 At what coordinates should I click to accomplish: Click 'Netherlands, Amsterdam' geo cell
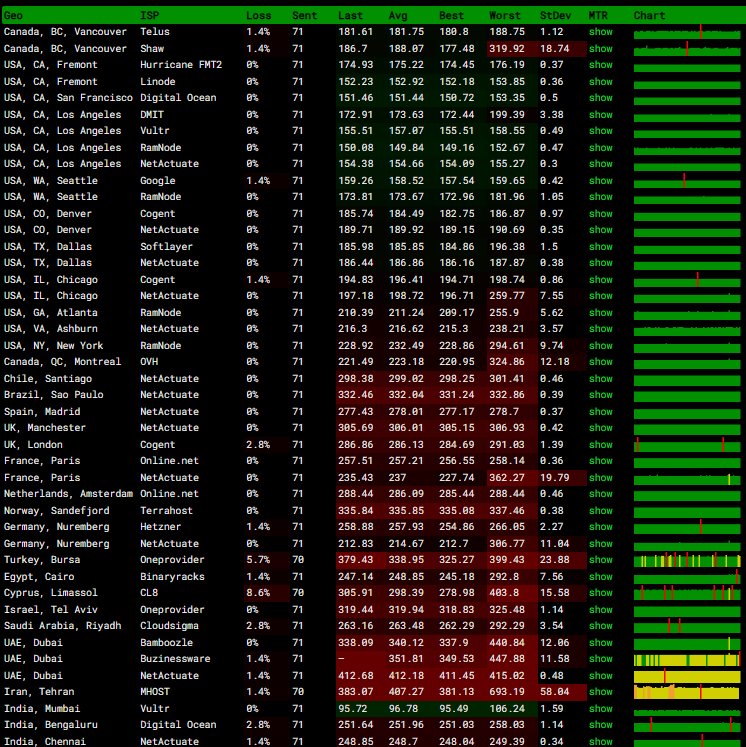(68, 494)
